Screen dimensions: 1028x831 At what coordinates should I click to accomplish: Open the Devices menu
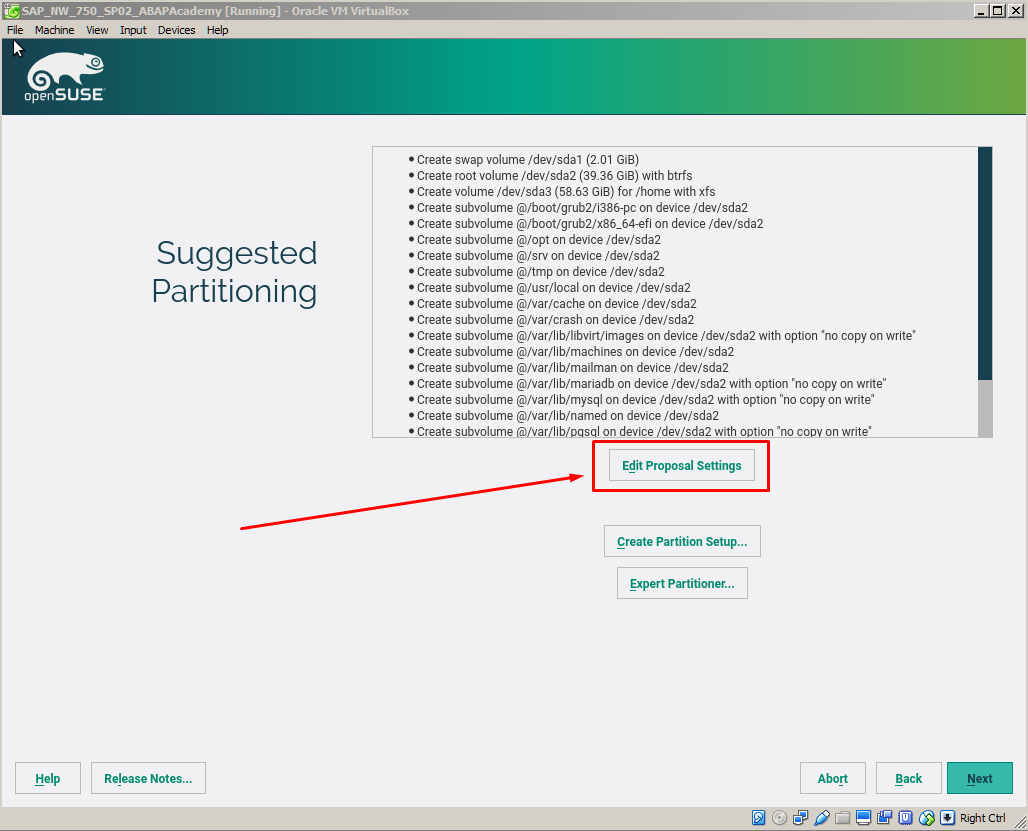click(x=176, y=30)
